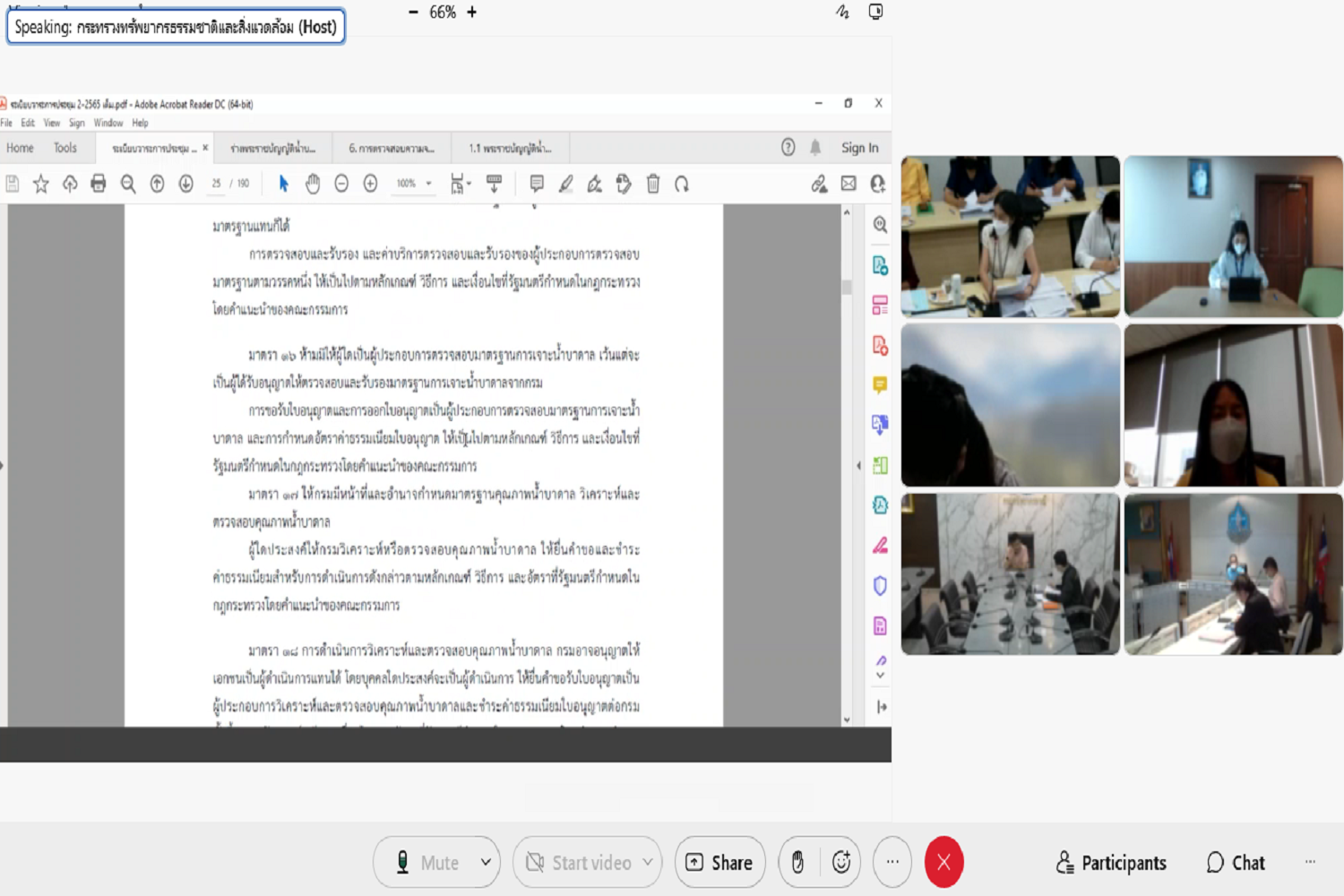Bookmark document with the star icon
This screenshot has width=1344, height=896.
[41, 184]
